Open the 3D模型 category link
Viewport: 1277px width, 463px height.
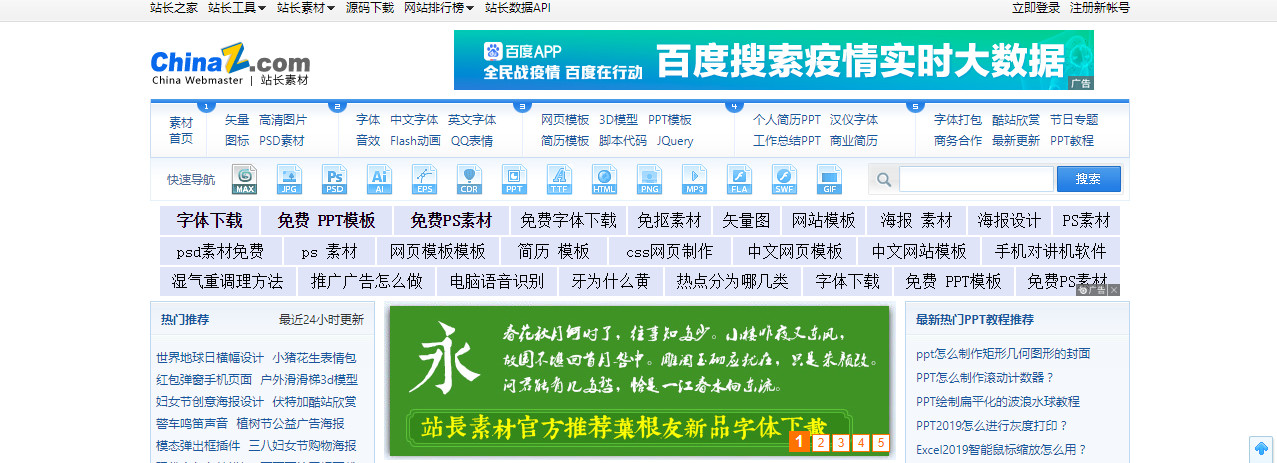click(x=619, y=119)
